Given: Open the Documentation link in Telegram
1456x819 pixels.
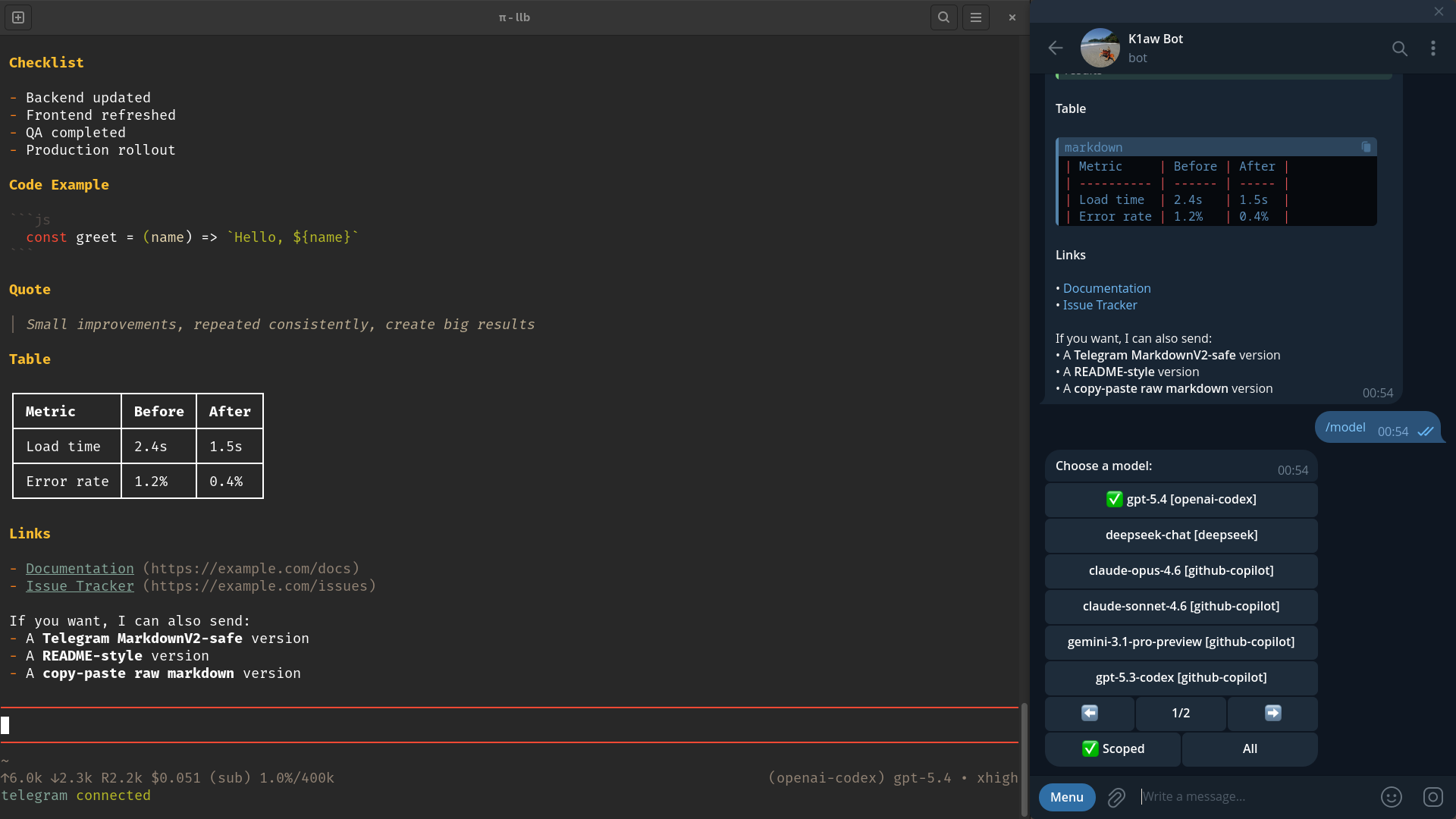Looking at the screenshot, I should (x=1106, y=288).
